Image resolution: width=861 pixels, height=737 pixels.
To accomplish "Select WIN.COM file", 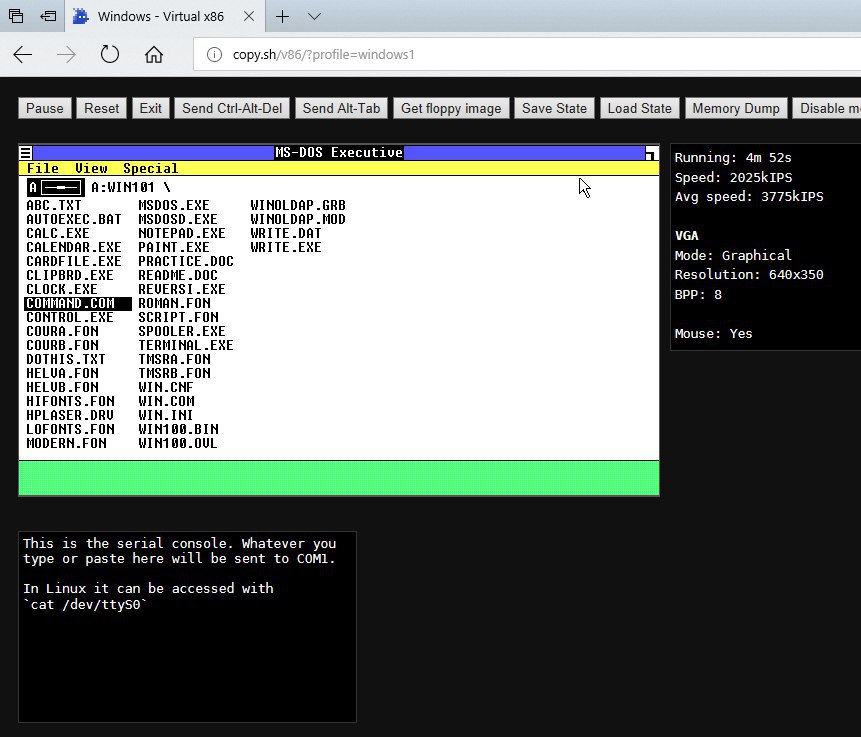I will 166,401.
